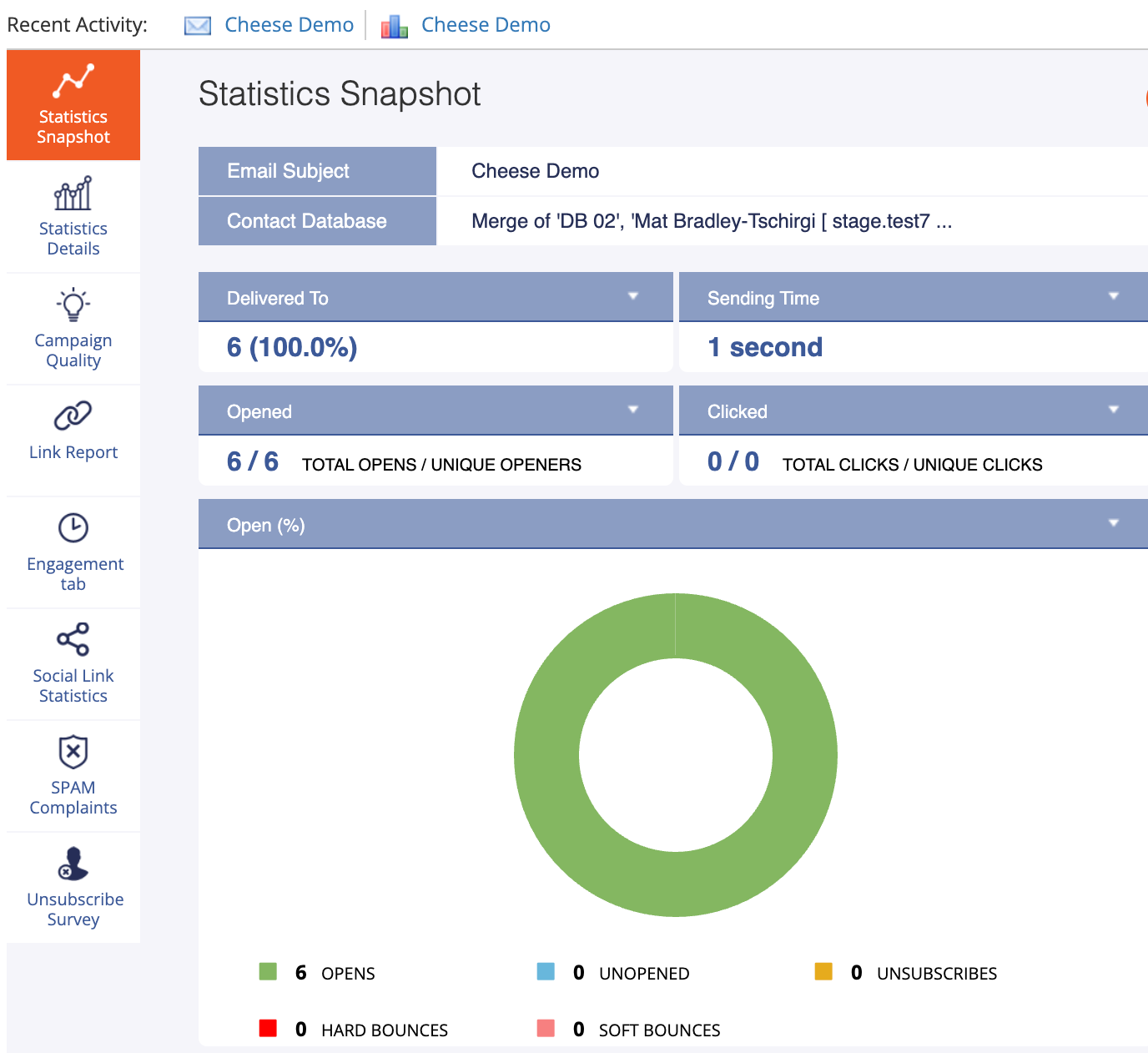1148x1053 pixels.
Task: Expand the Open (%) chart dropdown arrow
Action: point(1113,523)
